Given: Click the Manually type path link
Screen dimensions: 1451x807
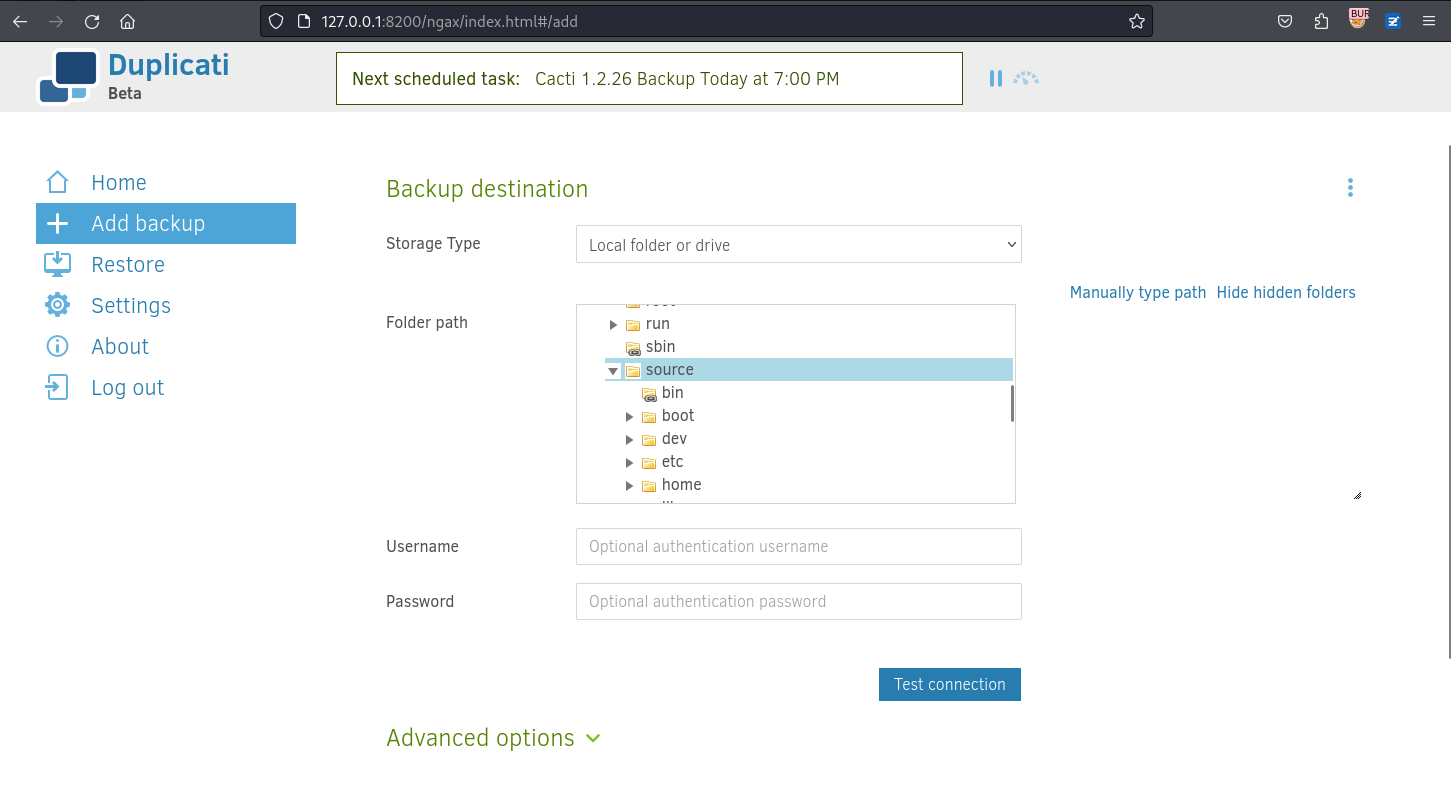Looking at the screenshot, I should [1138, 292].
